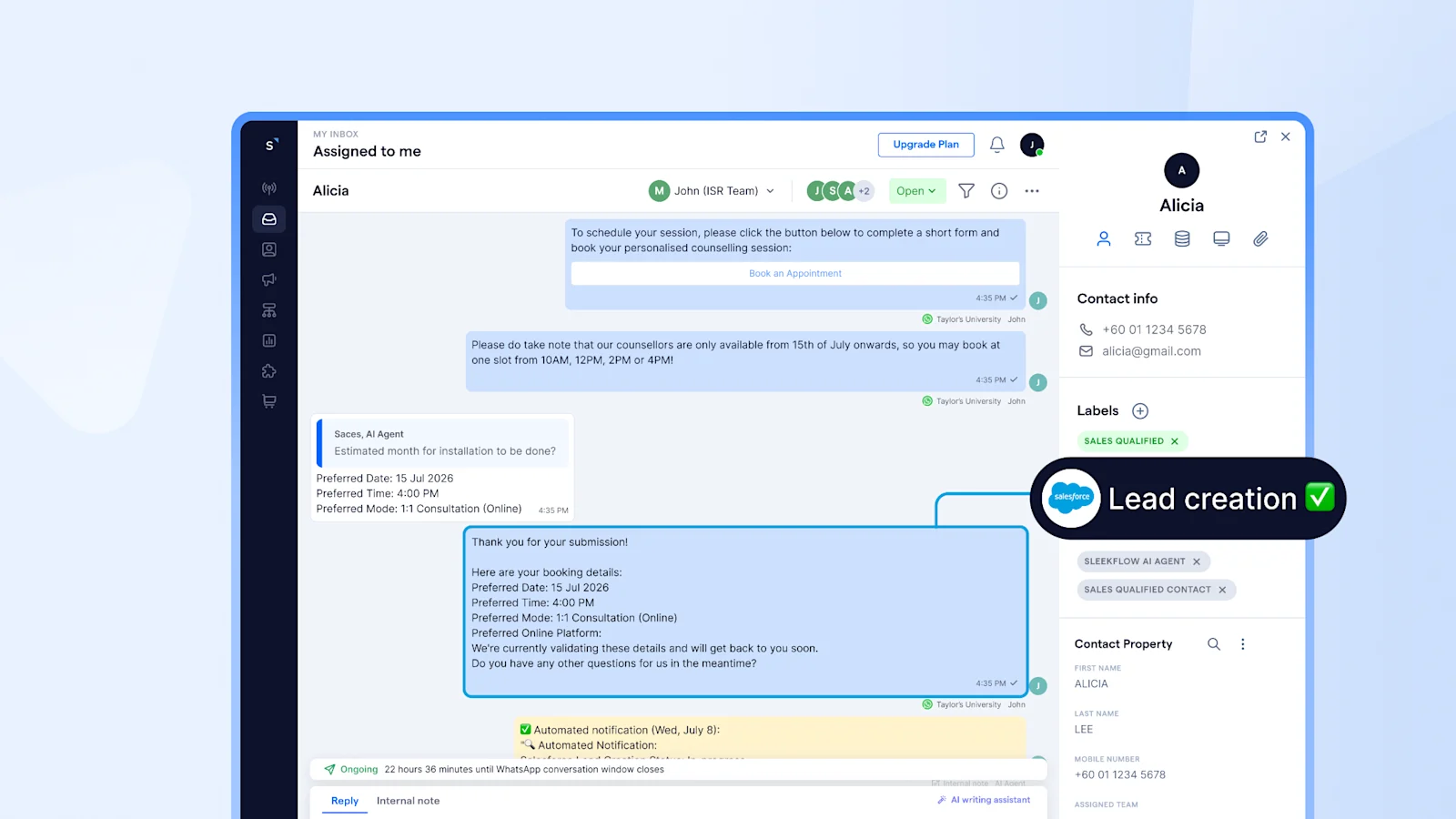
Task: Open the Contacts icon in sidebar
Action: tap(269, 249)
